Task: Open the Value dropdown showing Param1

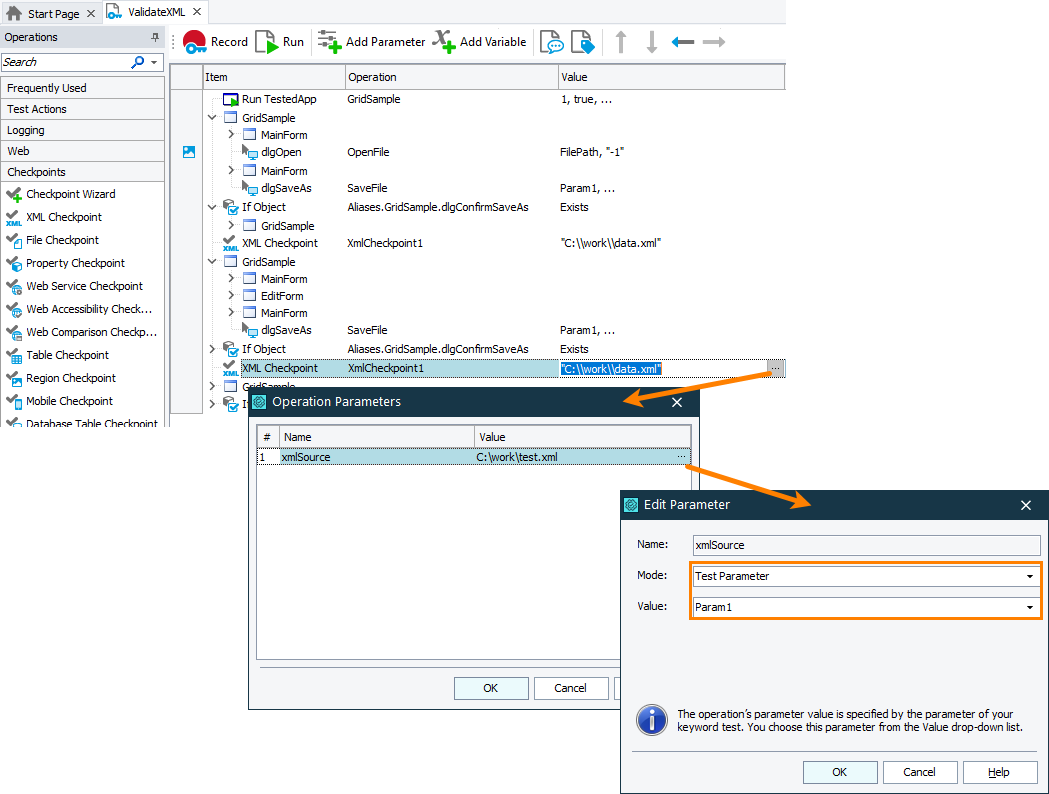Action: (1029, 607)
